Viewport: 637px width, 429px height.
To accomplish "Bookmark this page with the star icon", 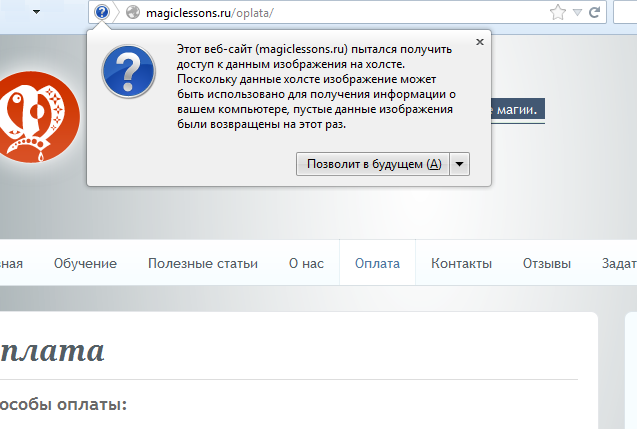I will 558,13.
